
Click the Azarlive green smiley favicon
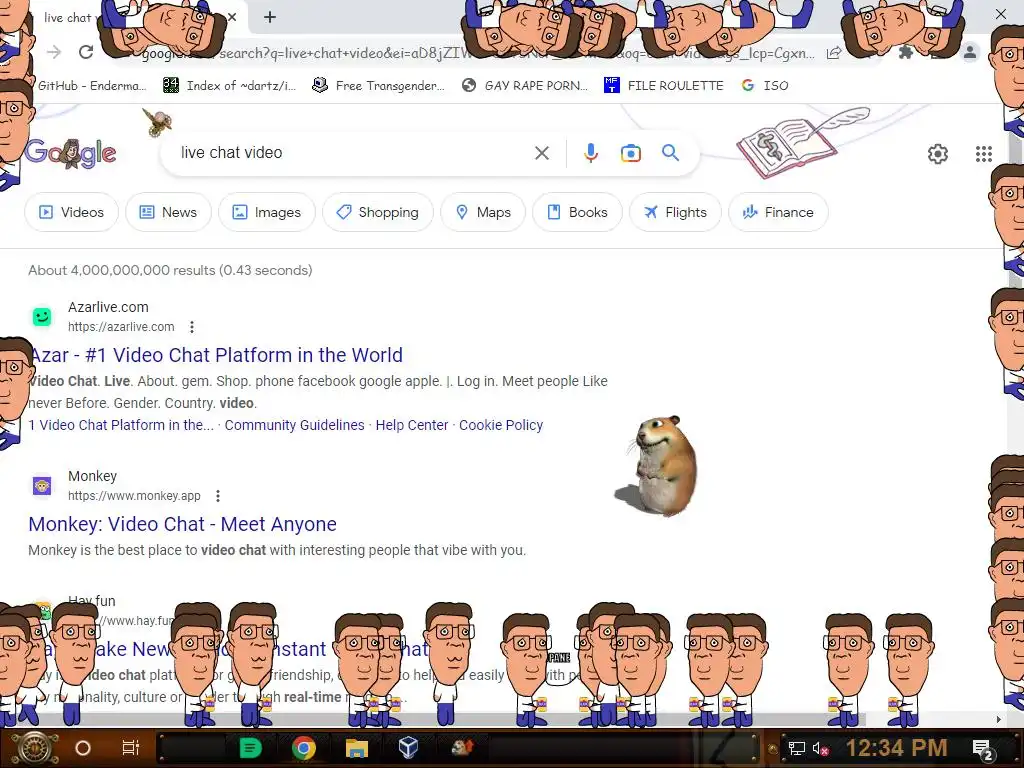pyautogui.click(x=42, y=317)
